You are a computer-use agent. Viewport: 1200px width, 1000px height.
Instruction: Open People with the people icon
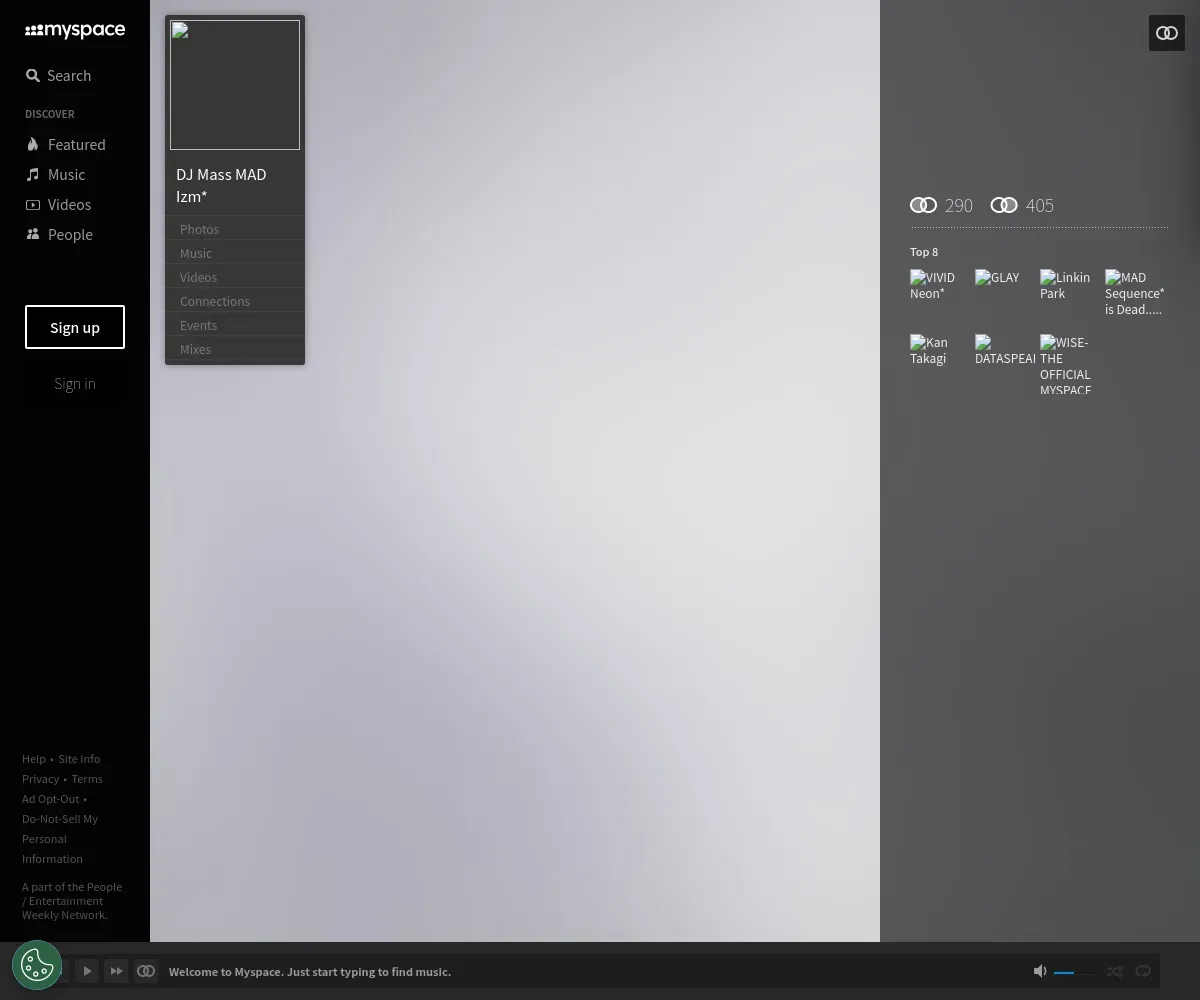59,234
